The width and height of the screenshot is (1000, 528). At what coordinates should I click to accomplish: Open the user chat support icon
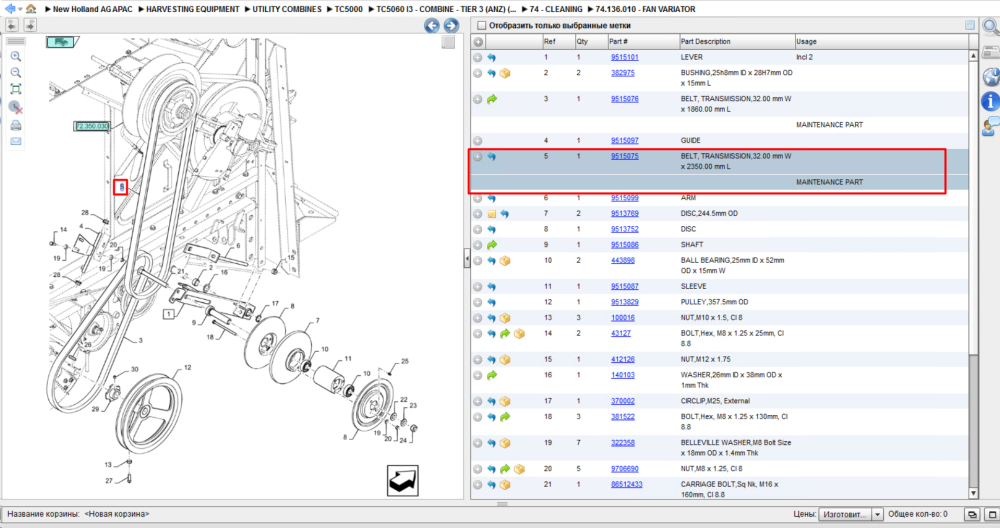click(990, 126)
